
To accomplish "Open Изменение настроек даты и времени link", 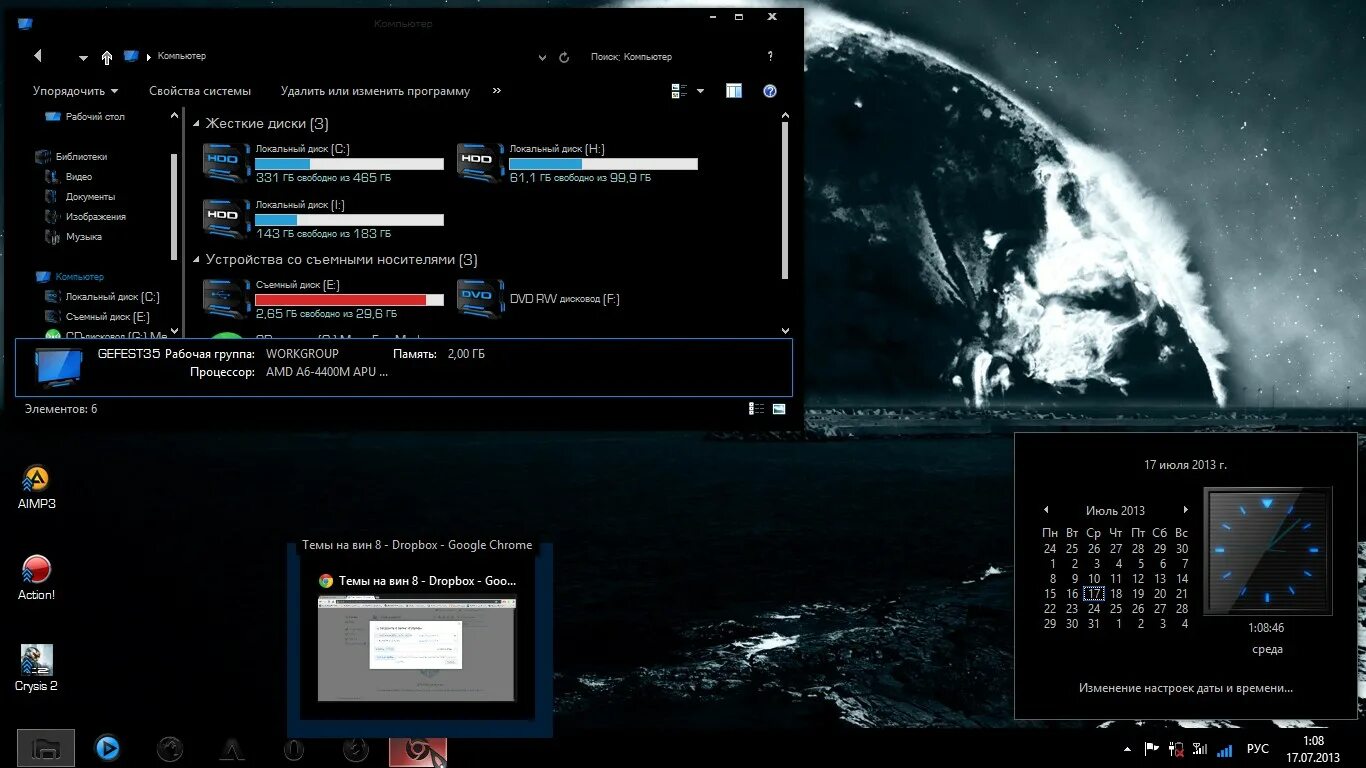I will [1183, 687].
